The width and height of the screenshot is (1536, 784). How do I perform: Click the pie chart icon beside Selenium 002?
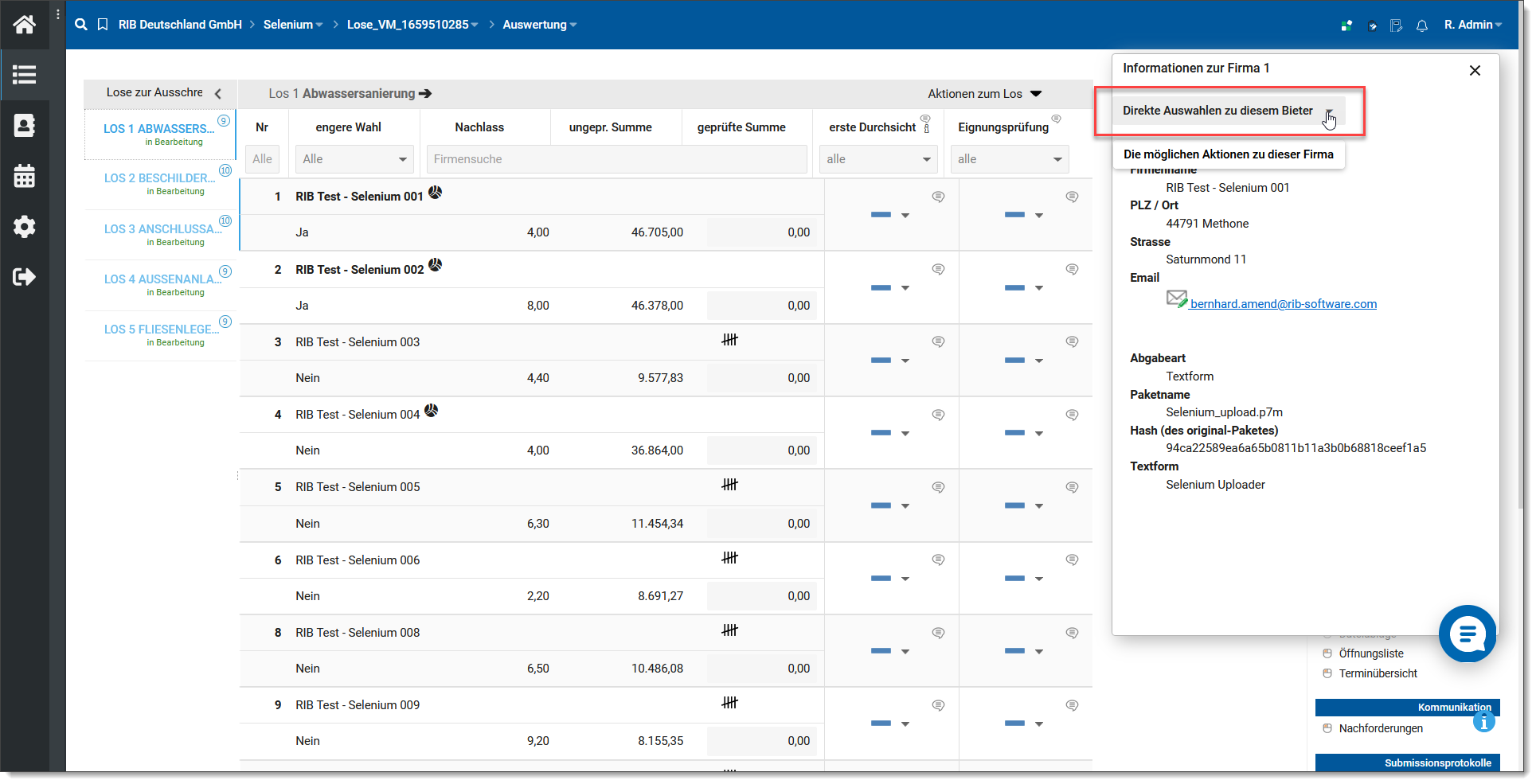tap(436, 265)
